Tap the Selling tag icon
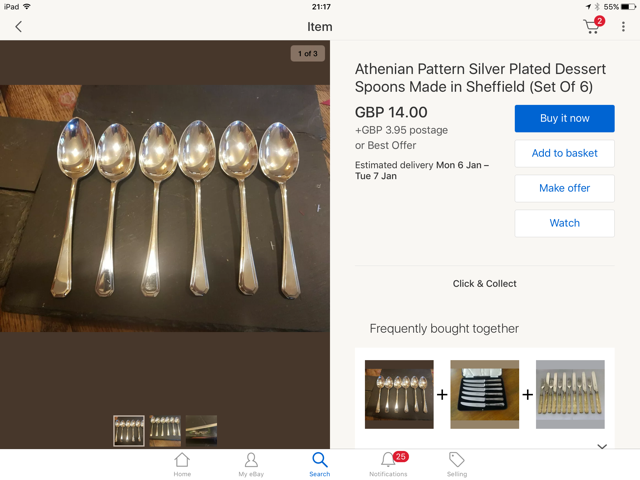 tap(456, 464)
